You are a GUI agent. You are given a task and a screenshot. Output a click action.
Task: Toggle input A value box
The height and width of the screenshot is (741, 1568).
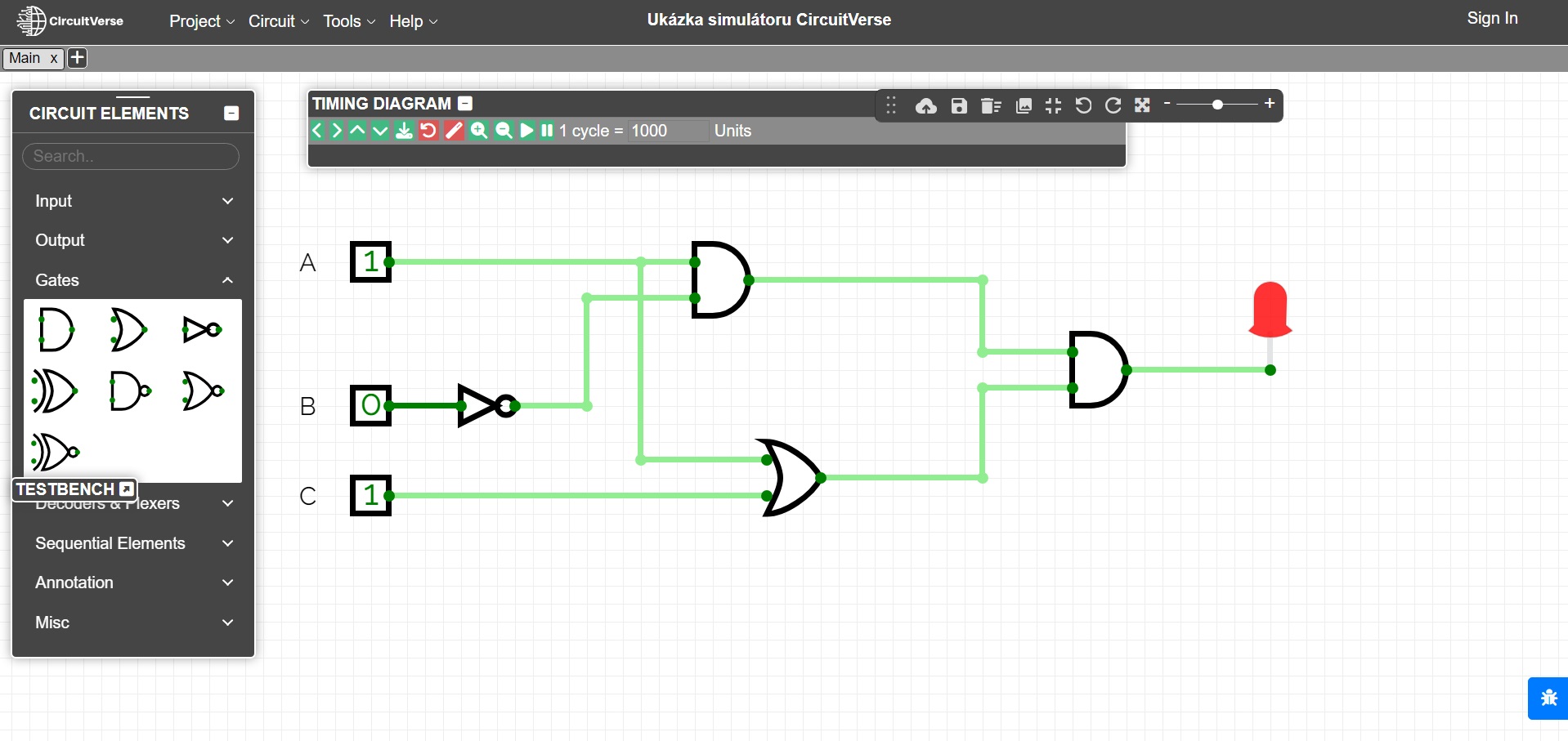click(370, 261)
